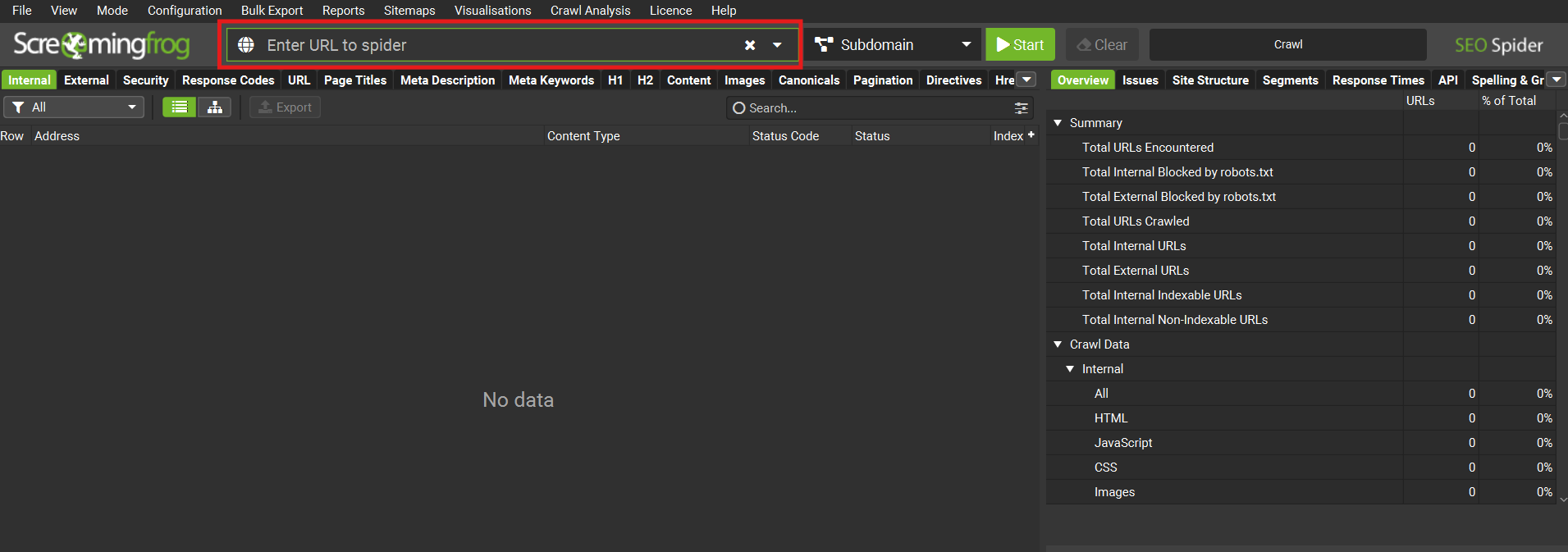The height and width of the screenshot is (552, 1568).
Task: Switch to the Page Titles tab
Action: point(355,80)
